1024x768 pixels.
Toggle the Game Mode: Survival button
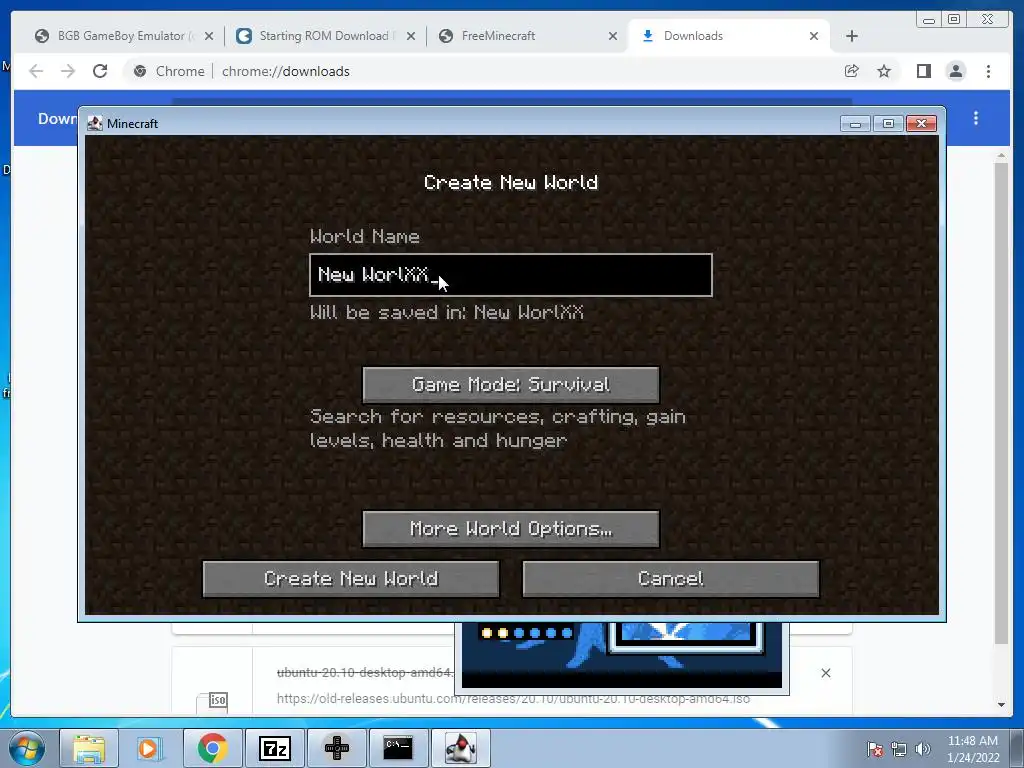point(511,385)
